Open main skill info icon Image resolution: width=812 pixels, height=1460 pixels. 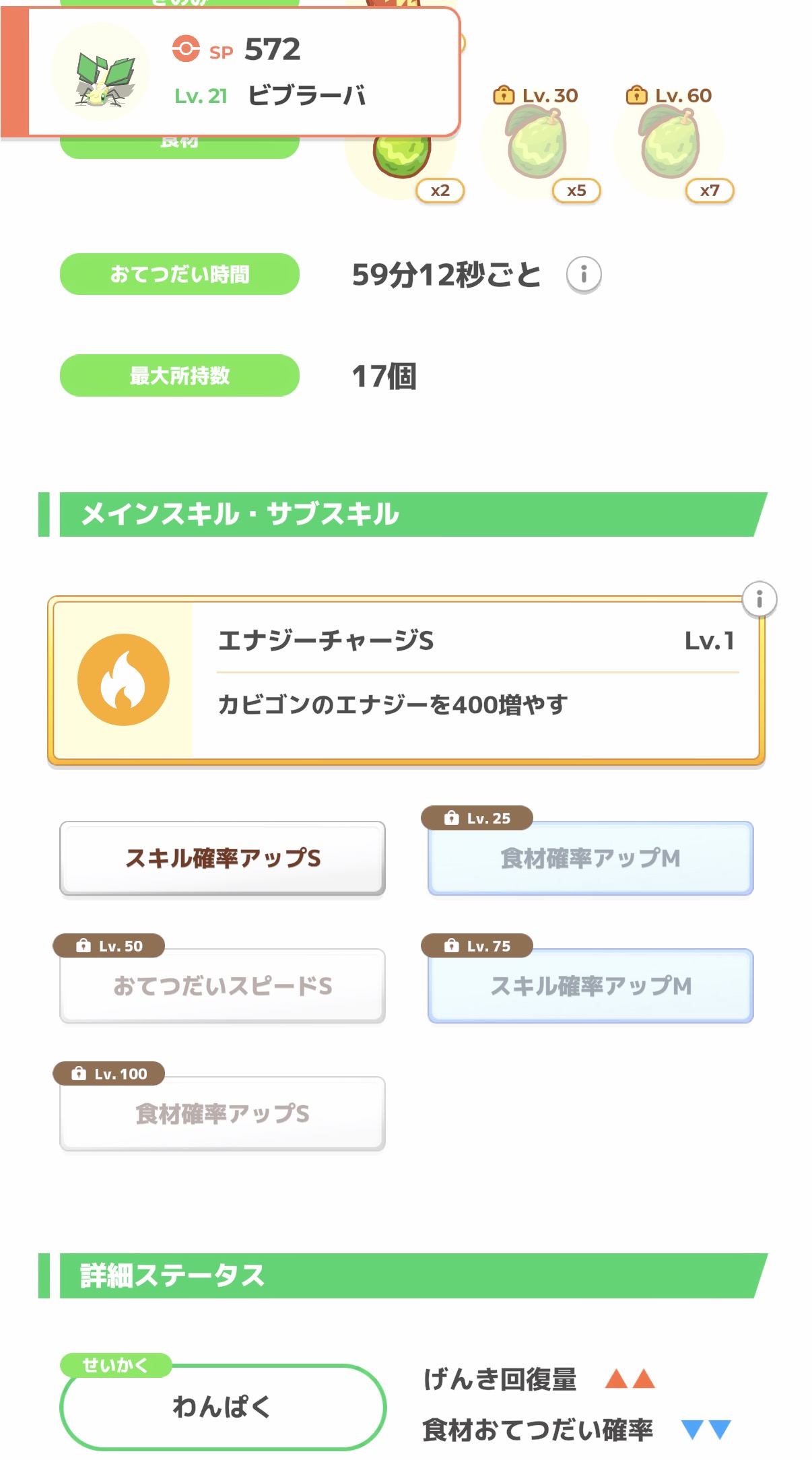point(759,599)
